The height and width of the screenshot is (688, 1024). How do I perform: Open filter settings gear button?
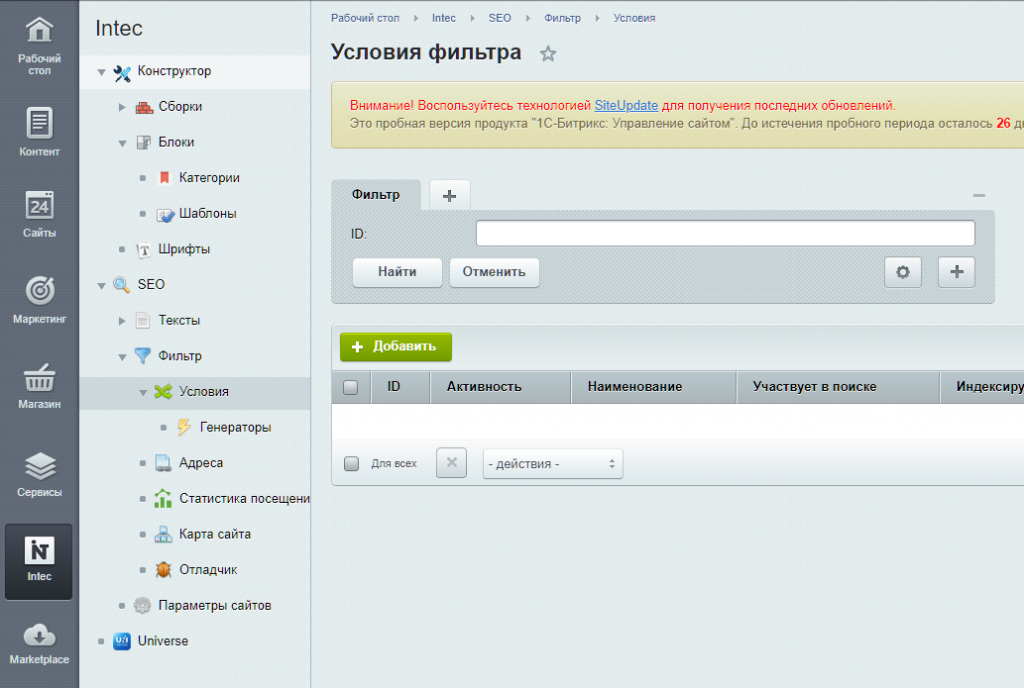[x=903, y=272]
